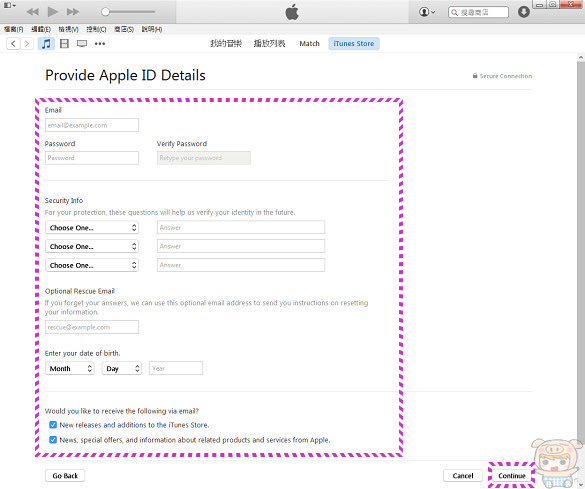Click the search store field
585x489 pixels.
coord(478,12)
